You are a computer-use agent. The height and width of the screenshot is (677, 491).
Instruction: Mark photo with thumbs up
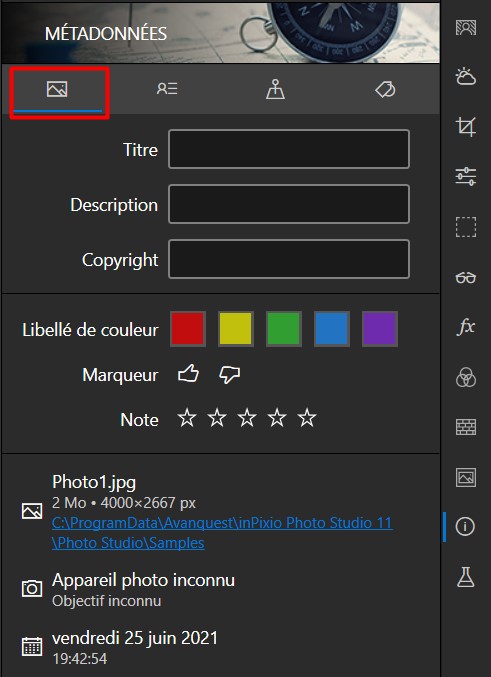pos(188,374)
